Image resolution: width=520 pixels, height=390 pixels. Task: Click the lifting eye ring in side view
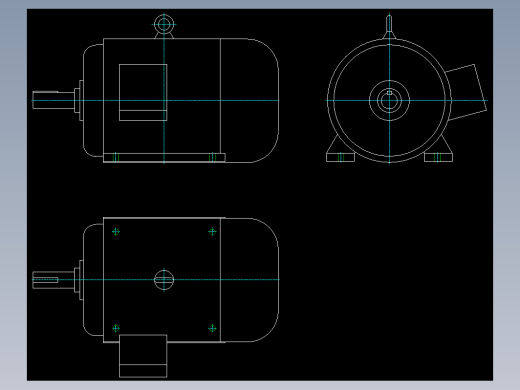164,24
